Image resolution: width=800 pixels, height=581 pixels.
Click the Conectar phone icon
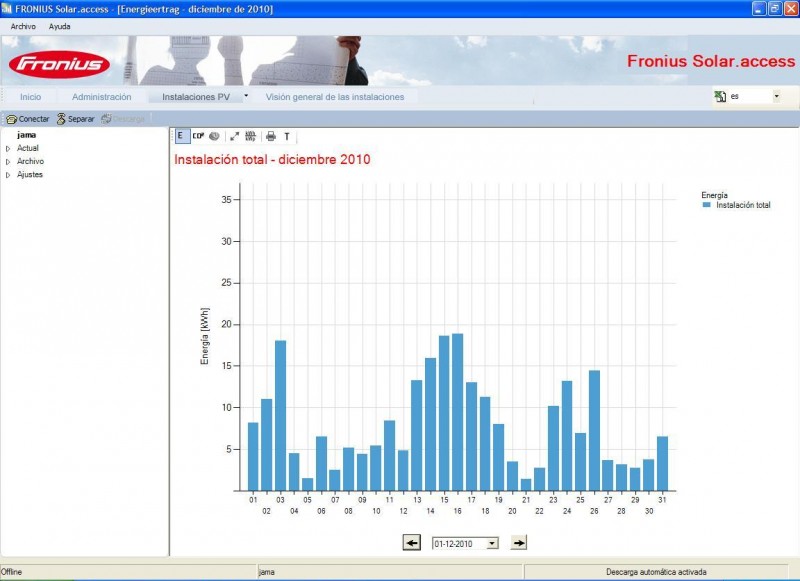coord(11,119)
